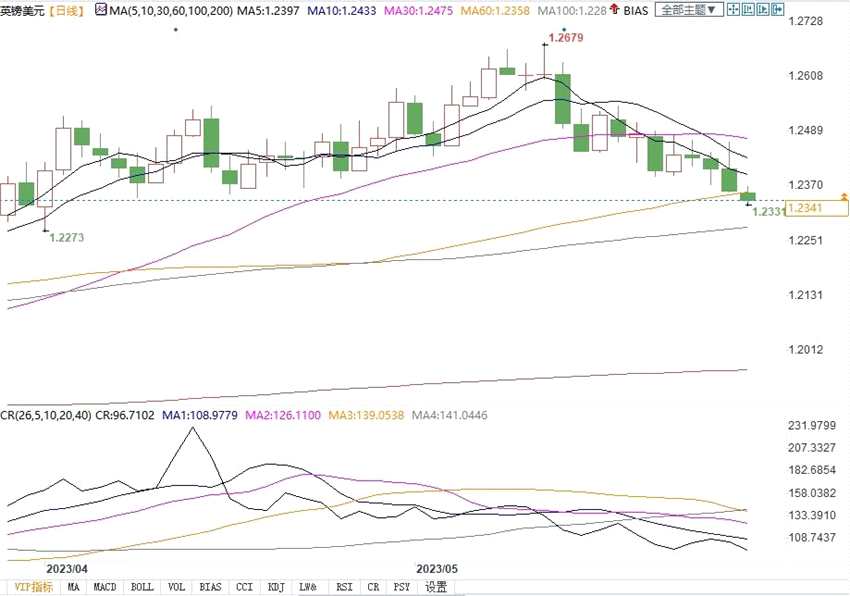Image resolution: width=850 pixels, height=596 pixels.
Task: Click the MA3:139.0538 value
Action: click(366, 415)
